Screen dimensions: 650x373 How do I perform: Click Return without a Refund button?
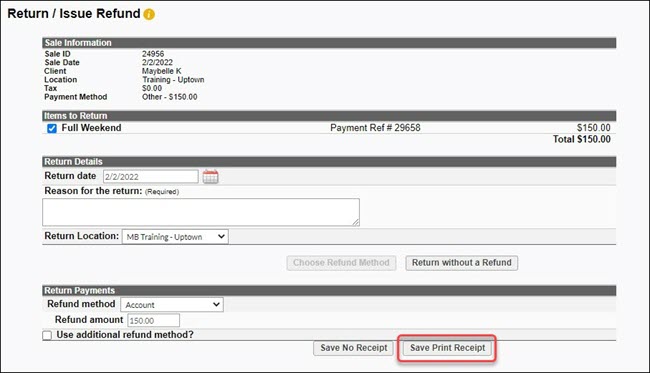pyautogui.click(x=461, y=263)
